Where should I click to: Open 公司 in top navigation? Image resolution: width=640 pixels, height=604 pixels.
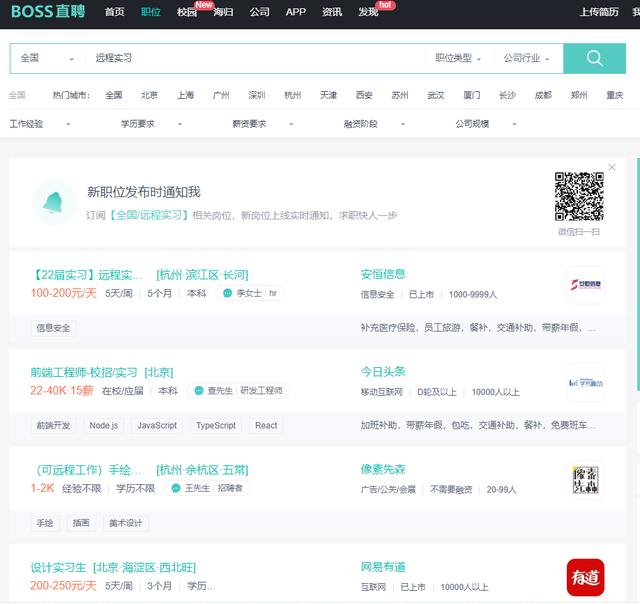point(260,12)
